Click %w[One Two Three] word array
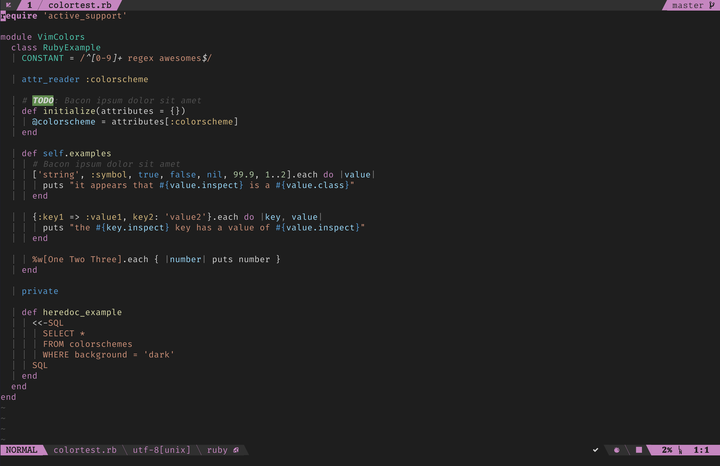 77,259
